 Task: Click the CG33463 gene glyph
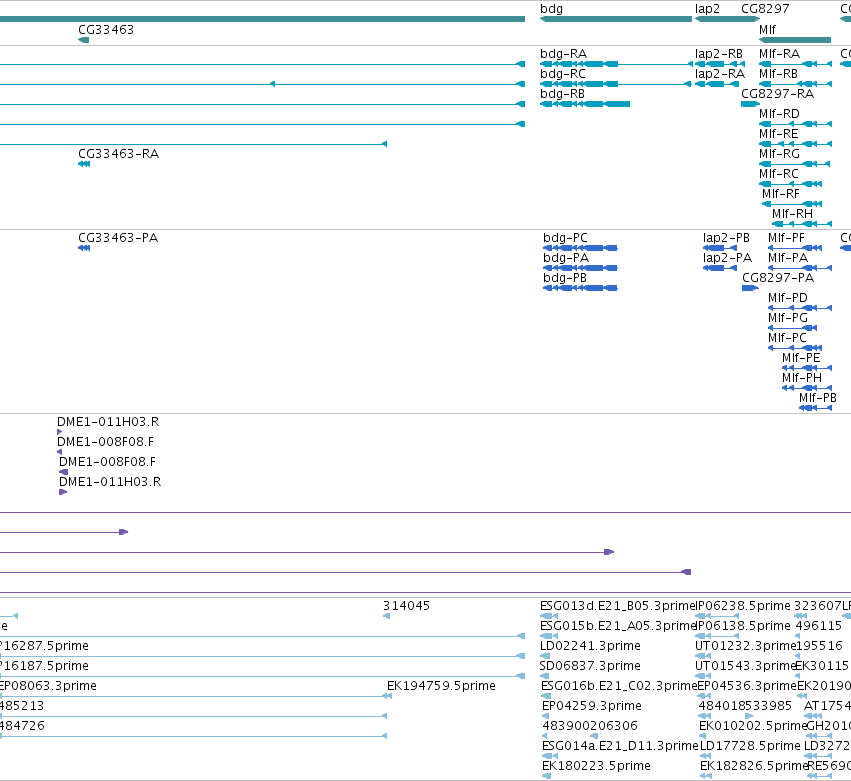(x=84, y=40)
